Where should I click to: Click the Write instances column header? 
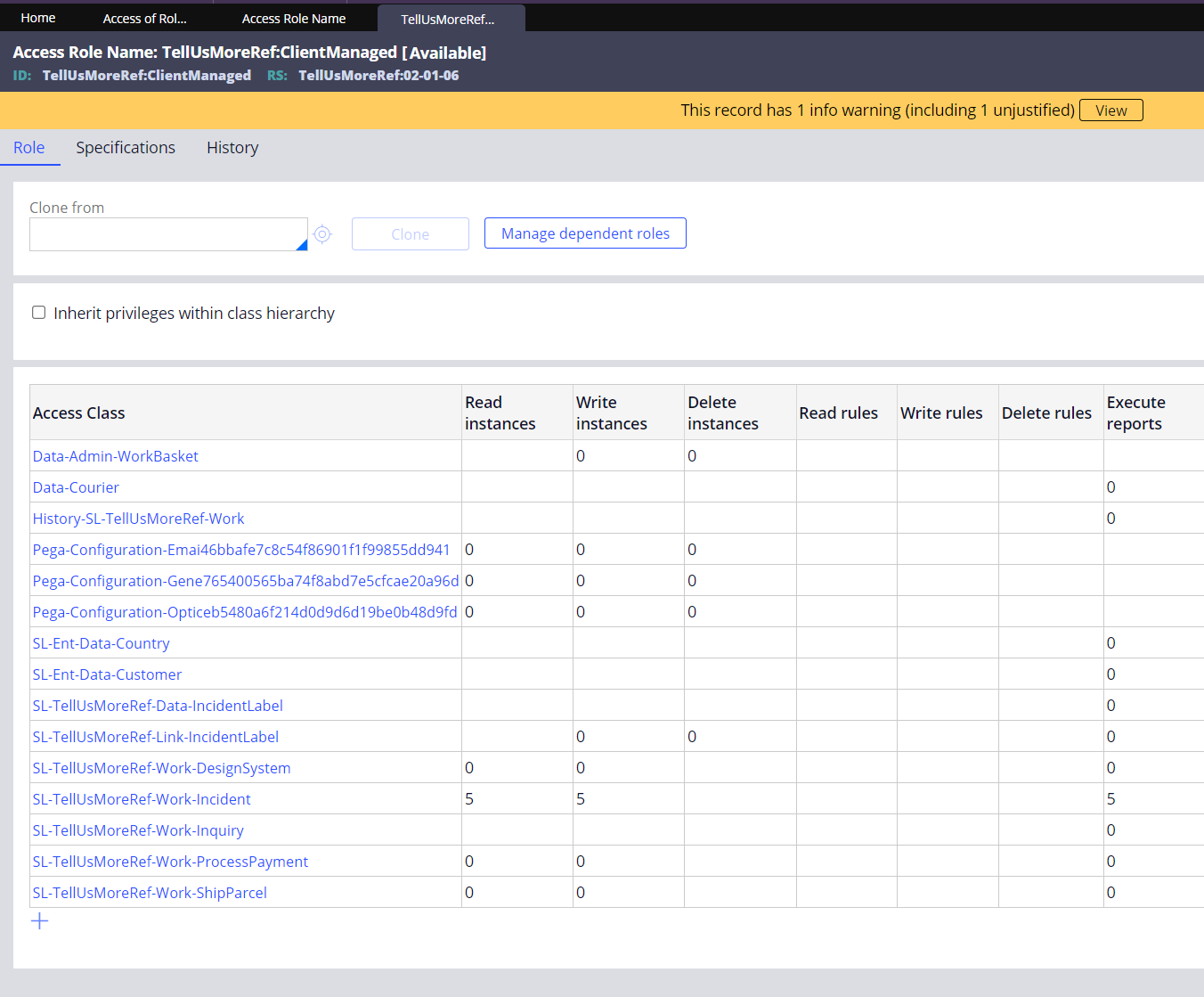629,413
